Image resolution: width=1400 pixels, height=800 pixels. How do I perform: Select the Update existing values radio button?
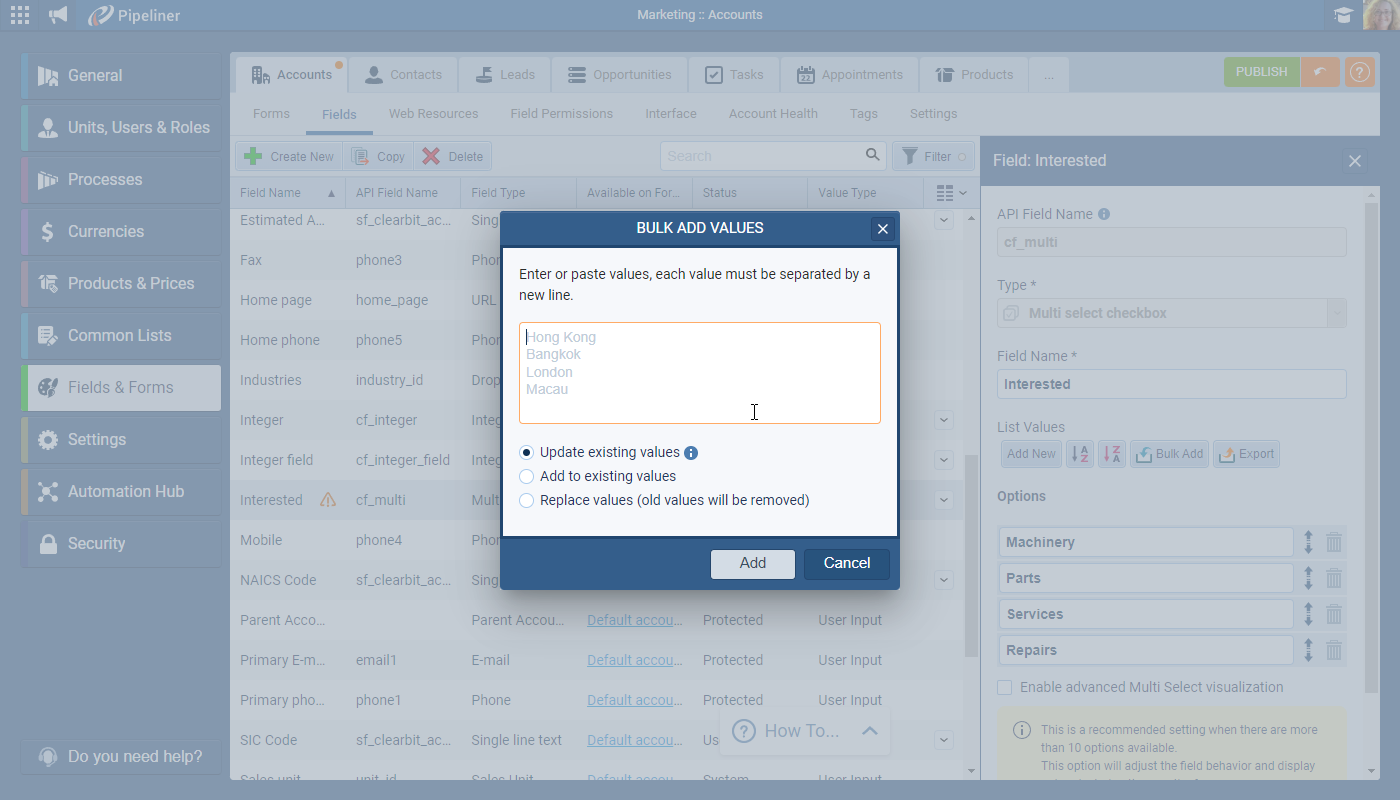[527, 453]
